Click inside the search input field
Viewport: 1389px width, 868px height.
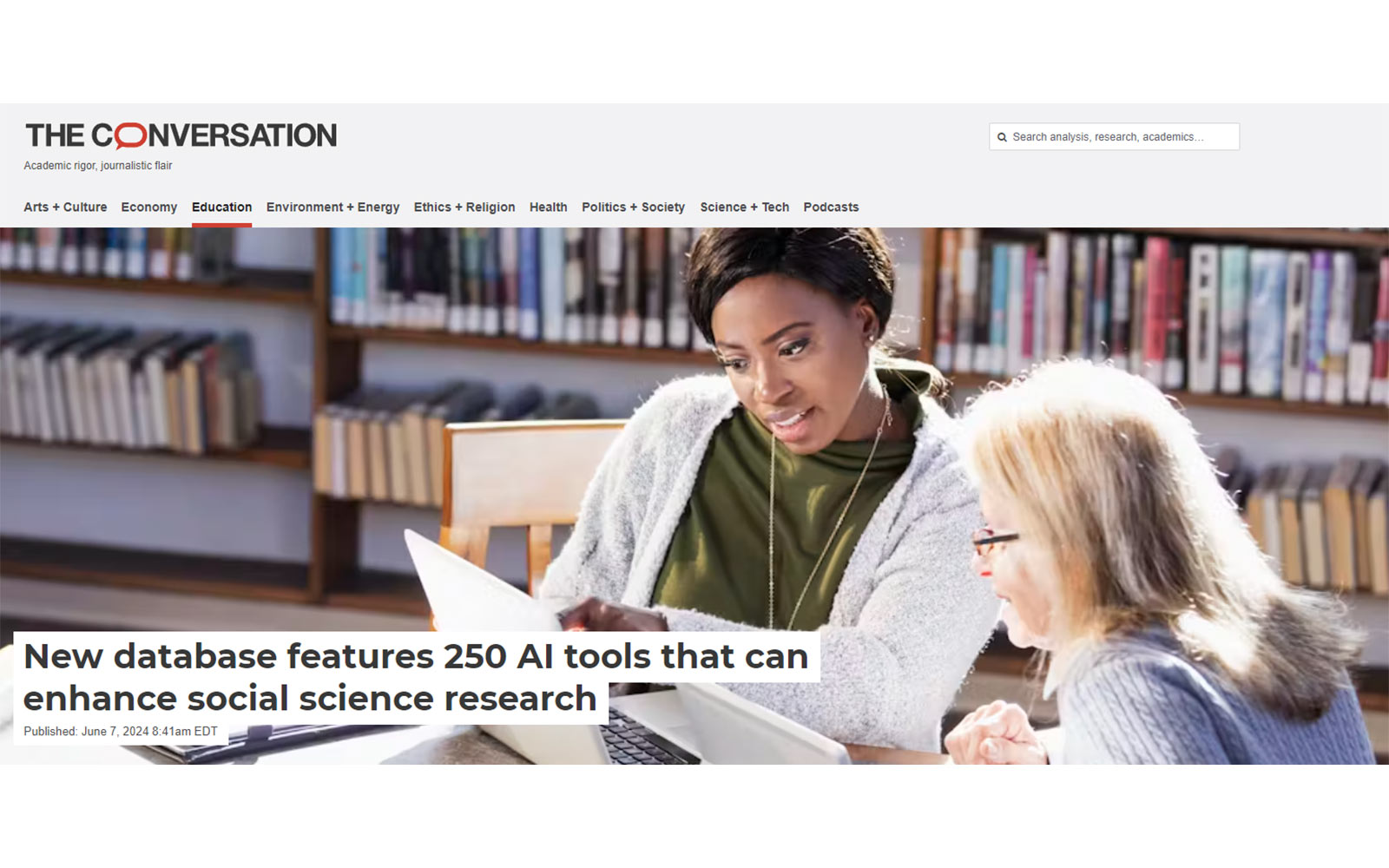pos(1120,136)
